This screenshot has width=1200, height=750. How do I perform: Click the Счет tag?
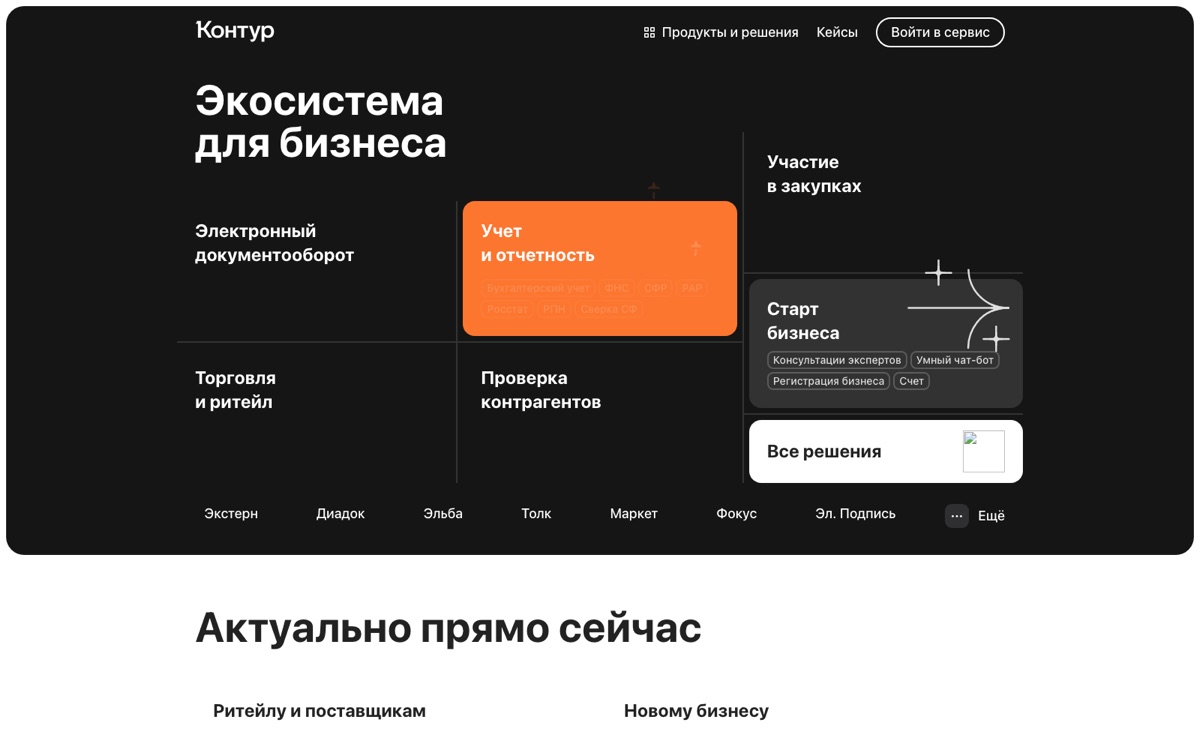click(911, 381)
